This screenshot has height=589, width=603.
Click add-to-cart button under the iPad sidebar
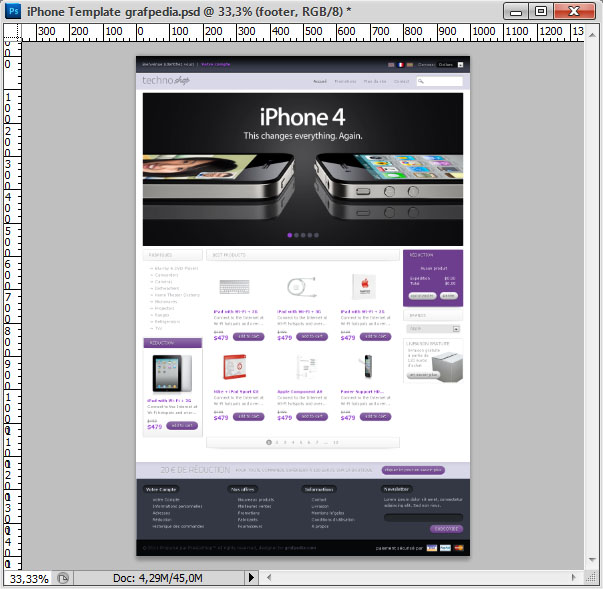182,426
